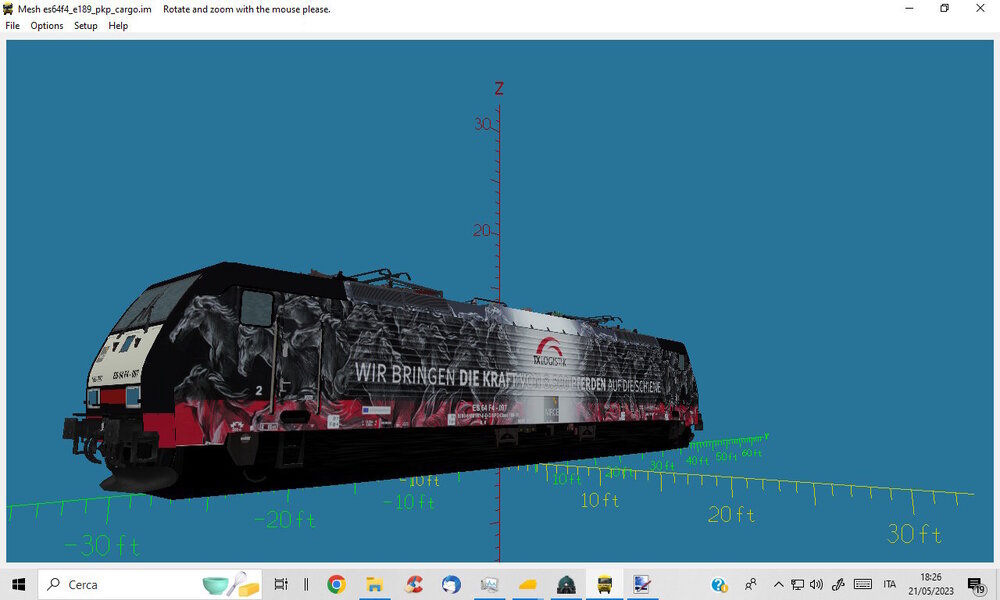
Task: Click the blue help question mark tray icon
Action: pos(719,584)
